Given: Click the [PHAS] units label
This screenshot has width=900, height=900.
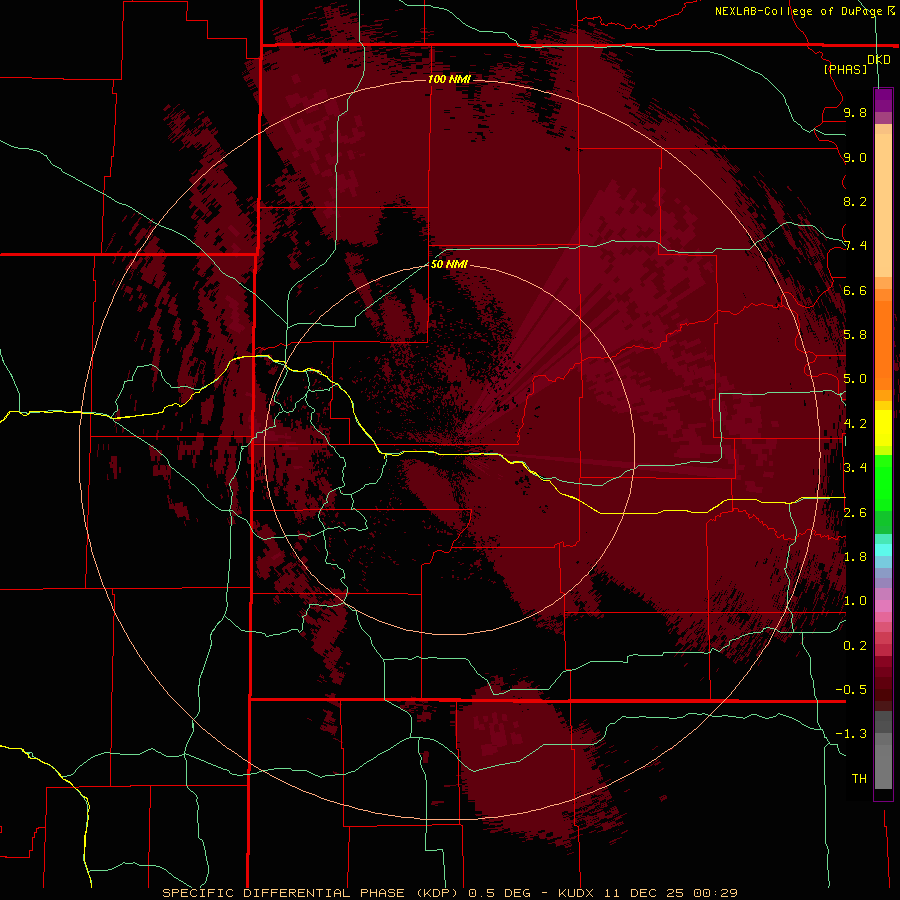Looking at the screenshot, I should (845, 69).
